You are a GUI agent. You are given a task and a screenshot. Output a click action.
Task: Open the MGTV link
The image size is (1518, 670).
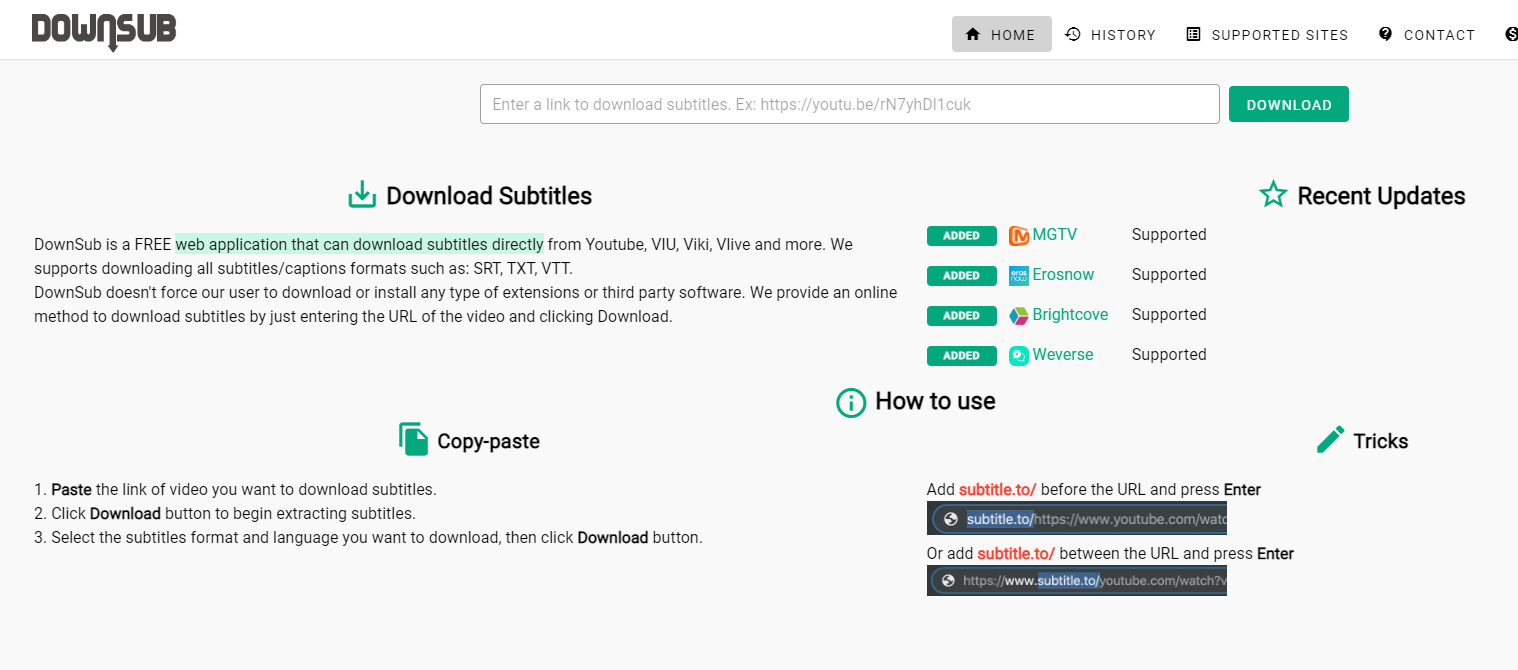tap(1055, 235)
